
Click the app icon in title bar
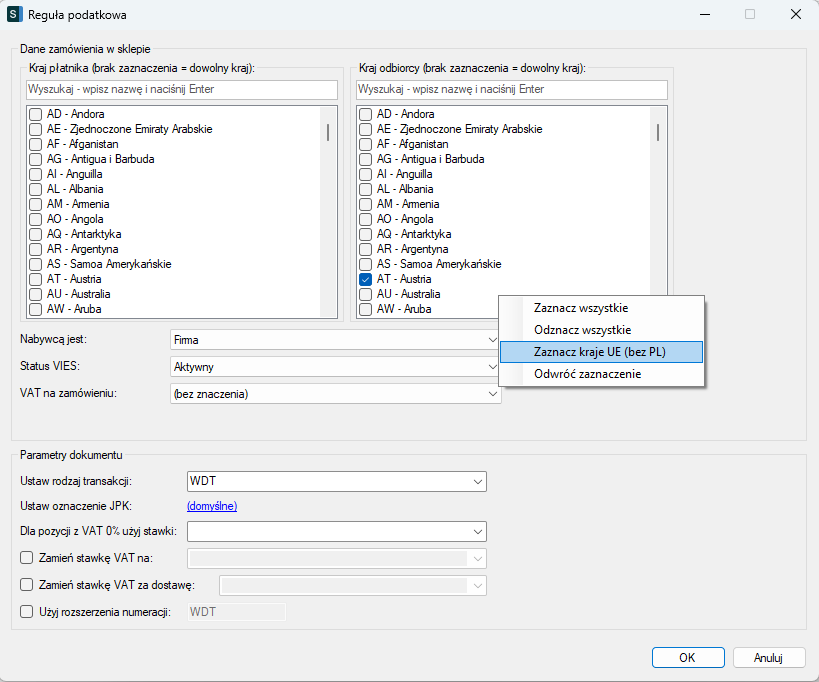(14, 15)
